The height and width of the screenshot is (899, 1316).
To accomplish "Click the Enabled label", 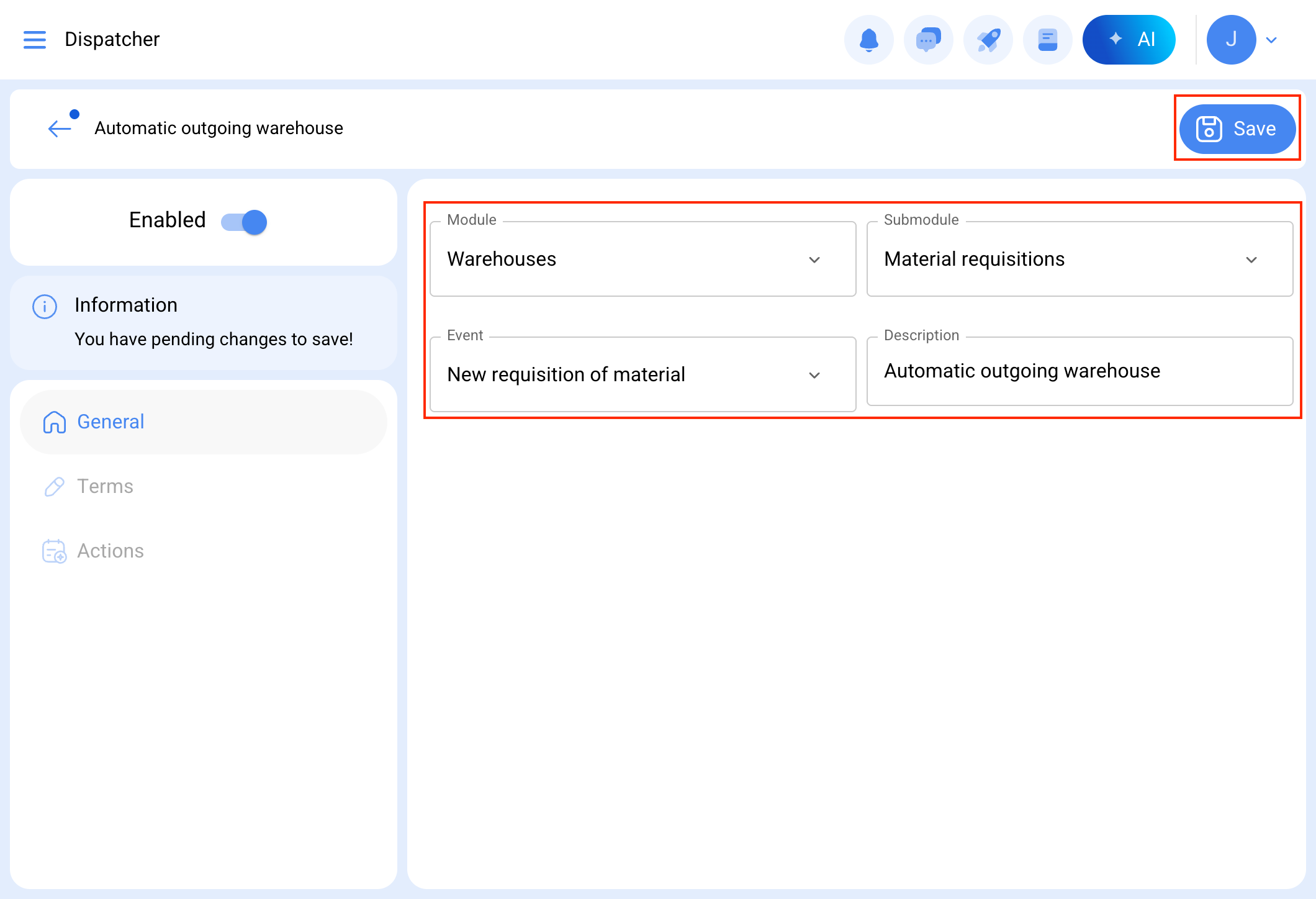I will click(167, 220).
